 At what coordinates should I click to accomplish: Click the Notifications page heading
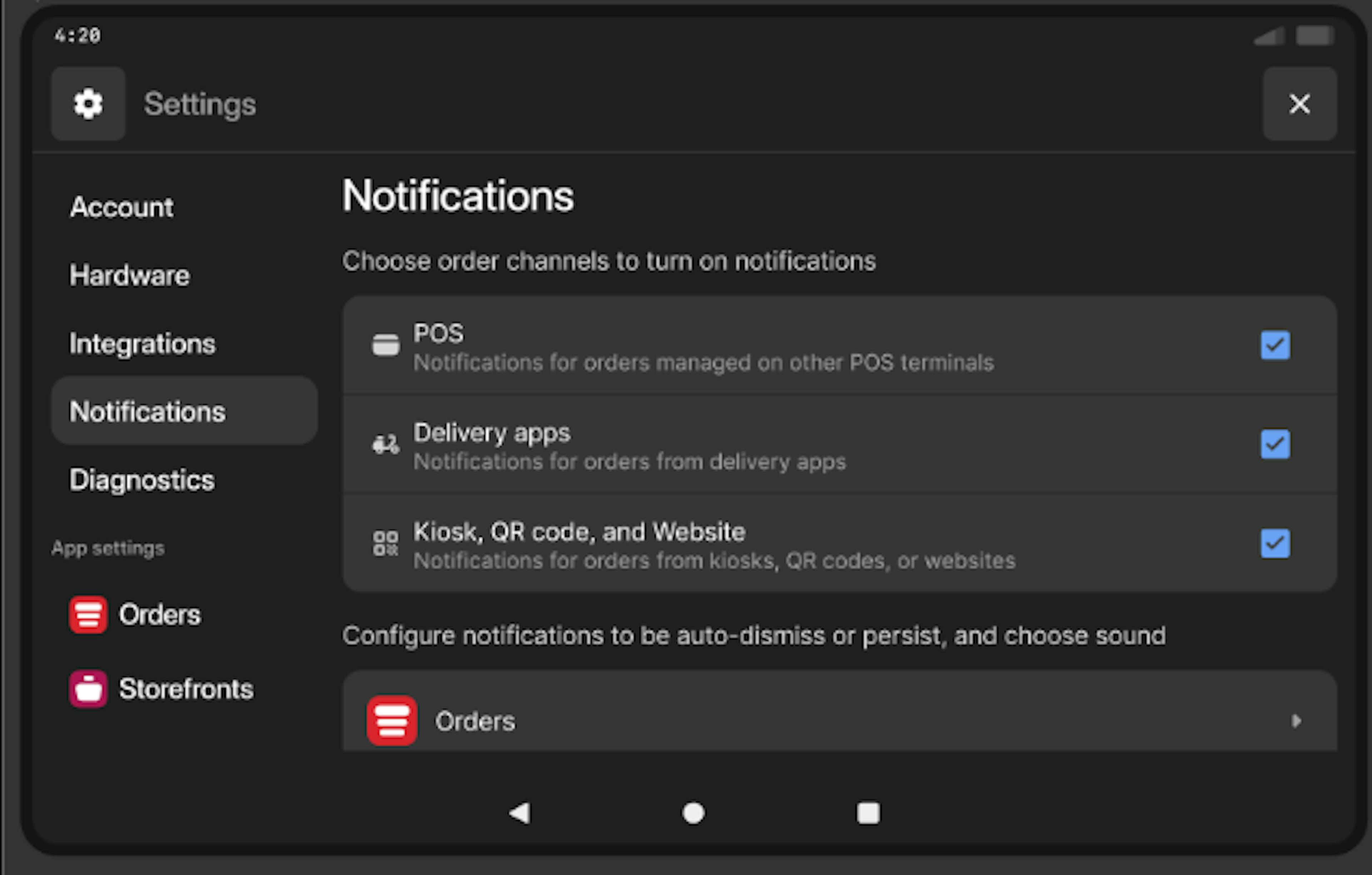[458, 196]
